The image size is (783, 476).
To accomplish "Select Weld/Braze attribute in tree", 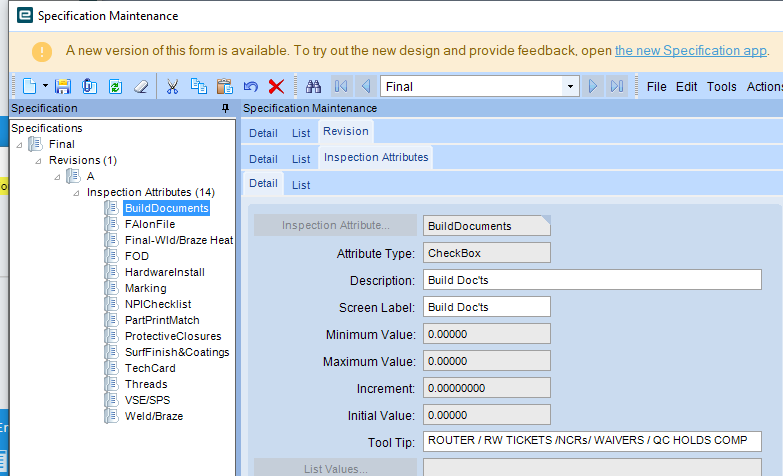I will pos(154,416).
